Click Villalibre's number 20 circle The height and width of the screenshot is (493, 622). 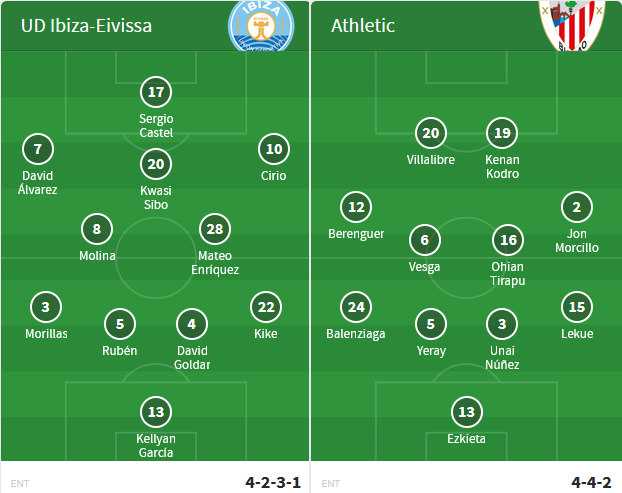(x=431, y=133)
